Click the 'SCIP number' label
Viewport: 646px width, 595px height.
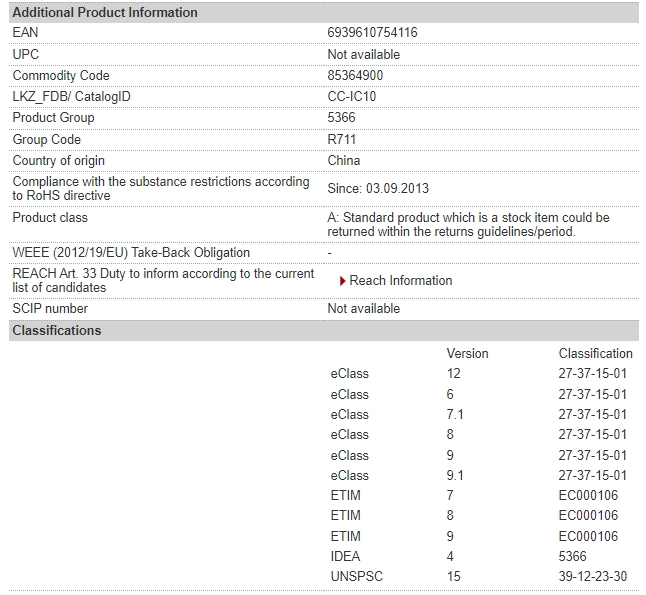point(50,308)
